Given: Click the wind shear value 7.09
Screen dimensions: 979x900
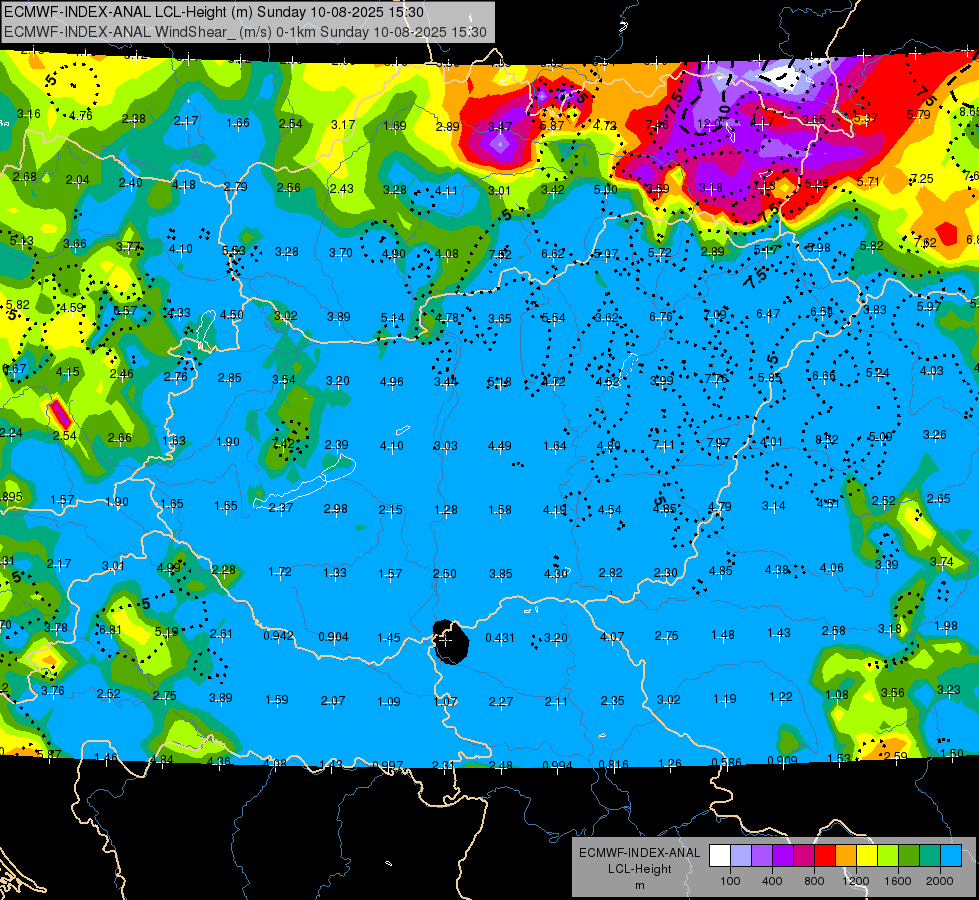Looking at the screenshot, I should pyautogui.click(x=715, y=315).
